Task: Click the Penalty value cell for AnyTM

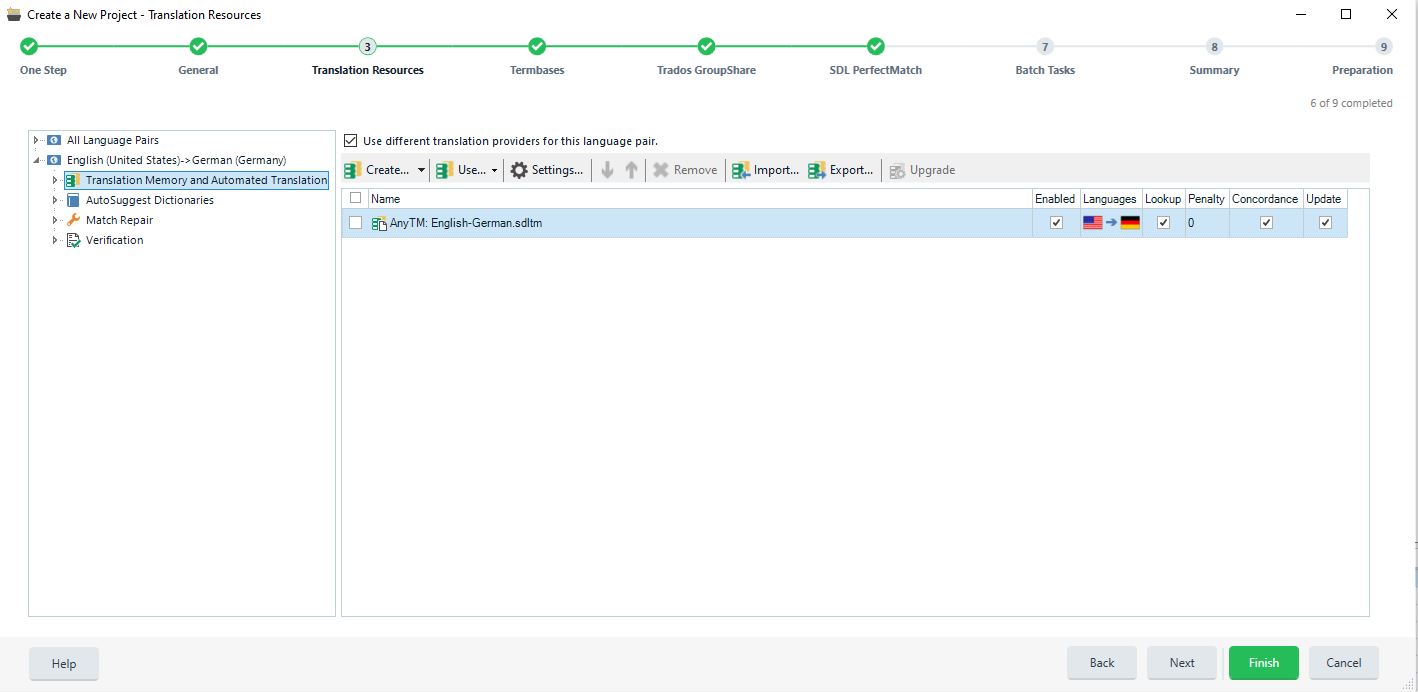Action: coord(1205,223)
